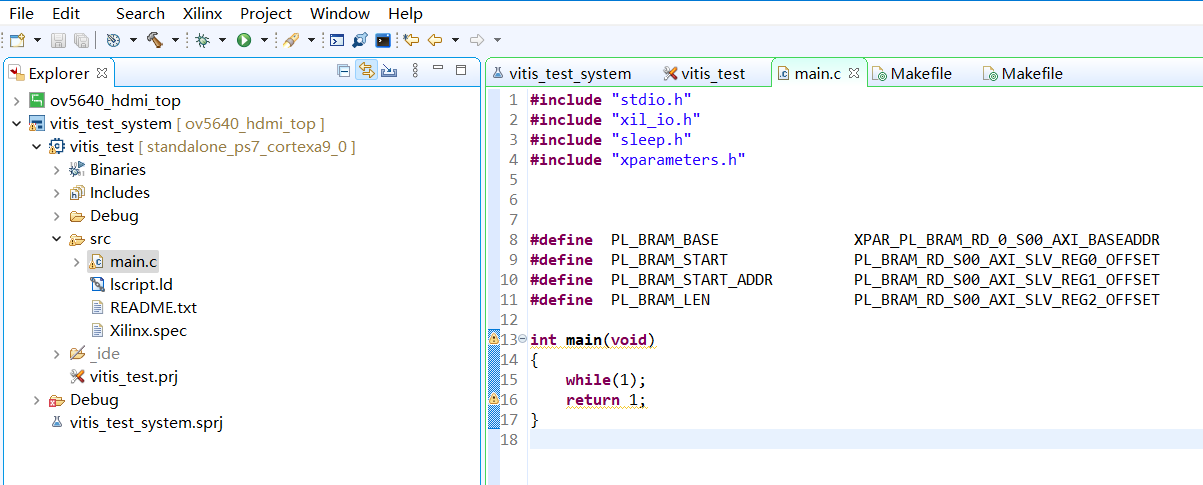1203x485 pixels.
Task: Open the Debug dropdown arrow
Action: pos(222,40)
